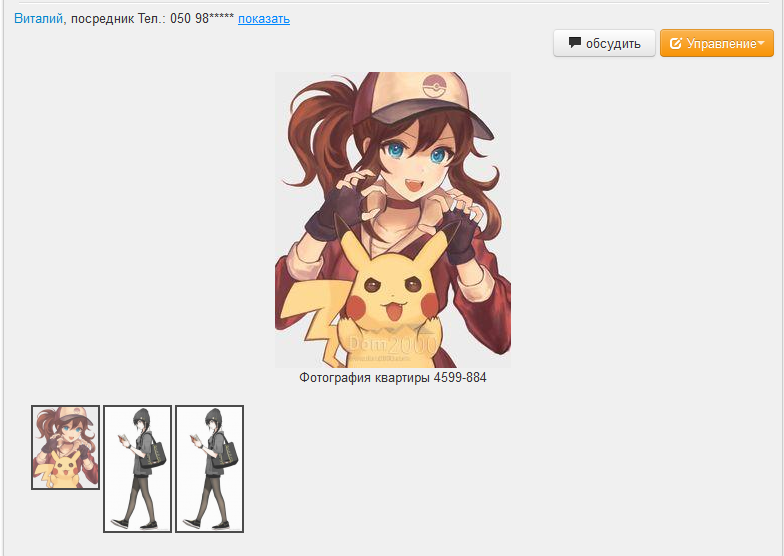
Task: Select the last walking girl thumbnail
Action: pyautogui.click(x=210, y=469)
